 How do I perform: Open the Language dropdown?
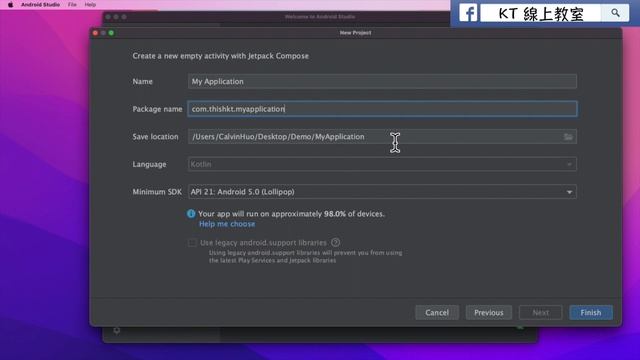click(382, 164)
